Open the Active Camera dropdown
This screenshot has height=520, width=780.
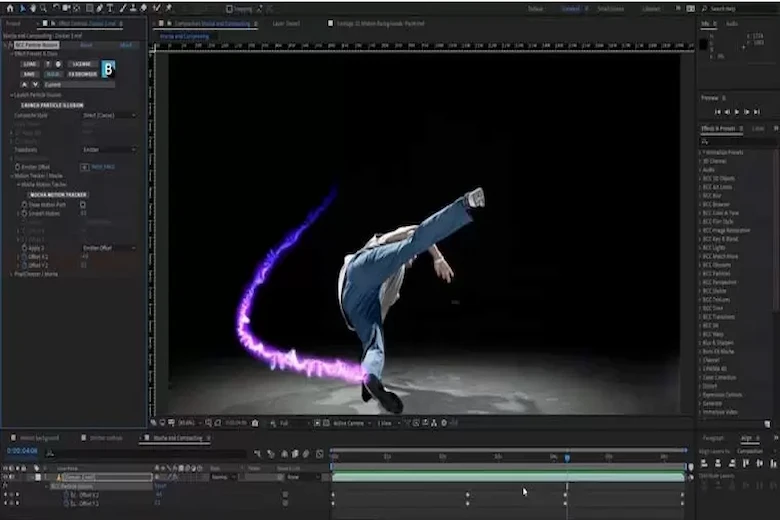(352, 423)
